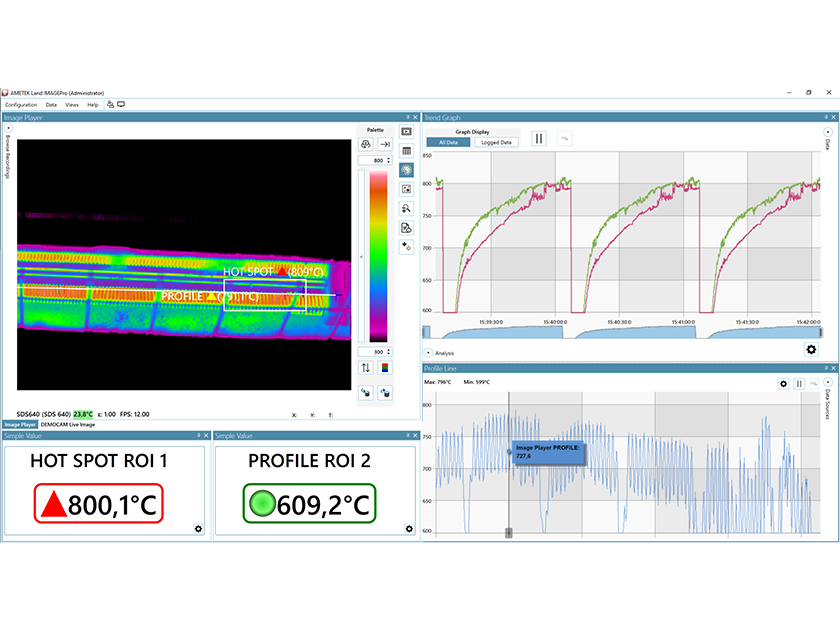
Task: Click the screen-share icon beside the Help menu
Action: pos(120,104)
